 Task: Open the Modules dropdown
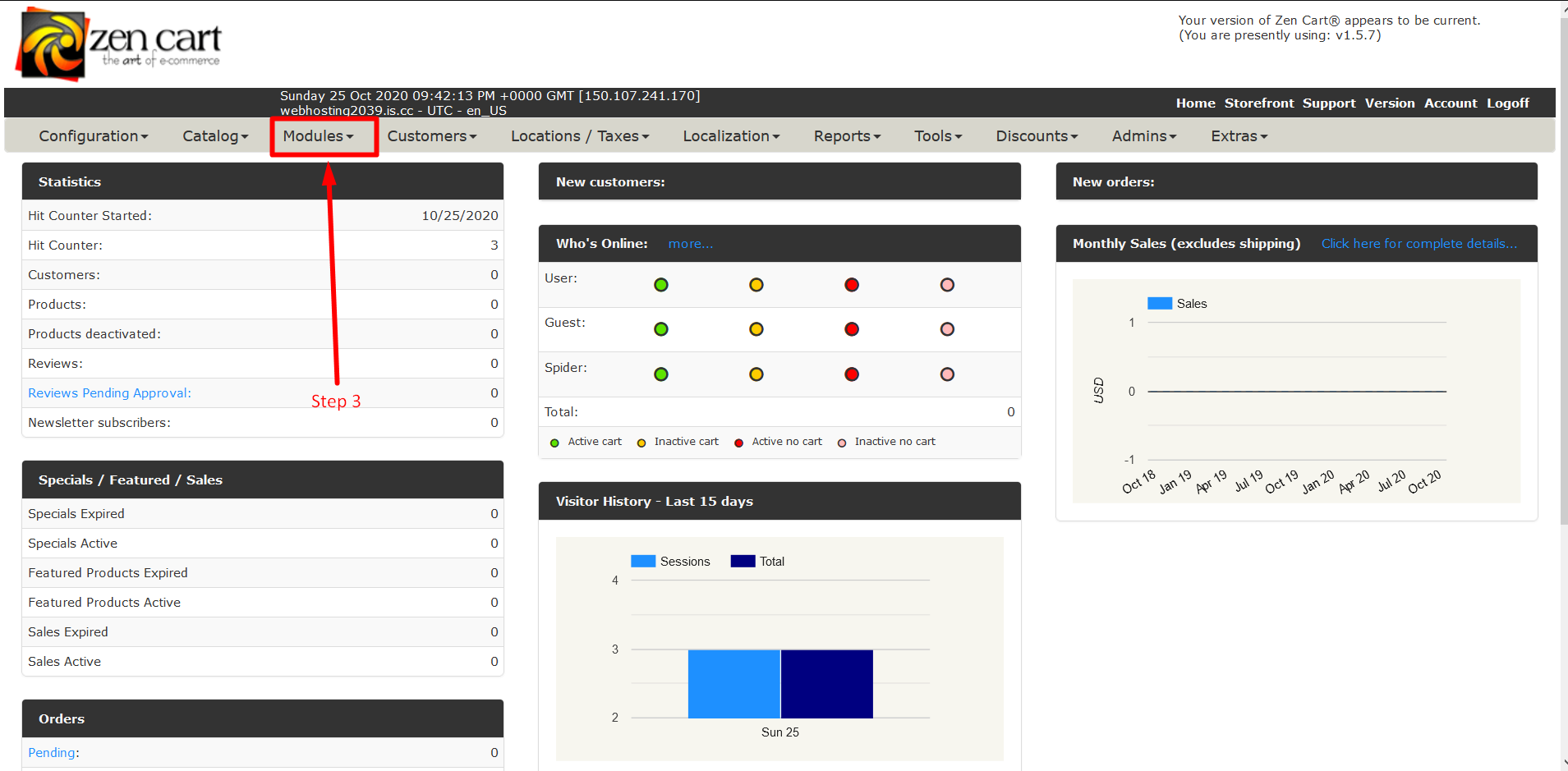[x=319, y=136]
